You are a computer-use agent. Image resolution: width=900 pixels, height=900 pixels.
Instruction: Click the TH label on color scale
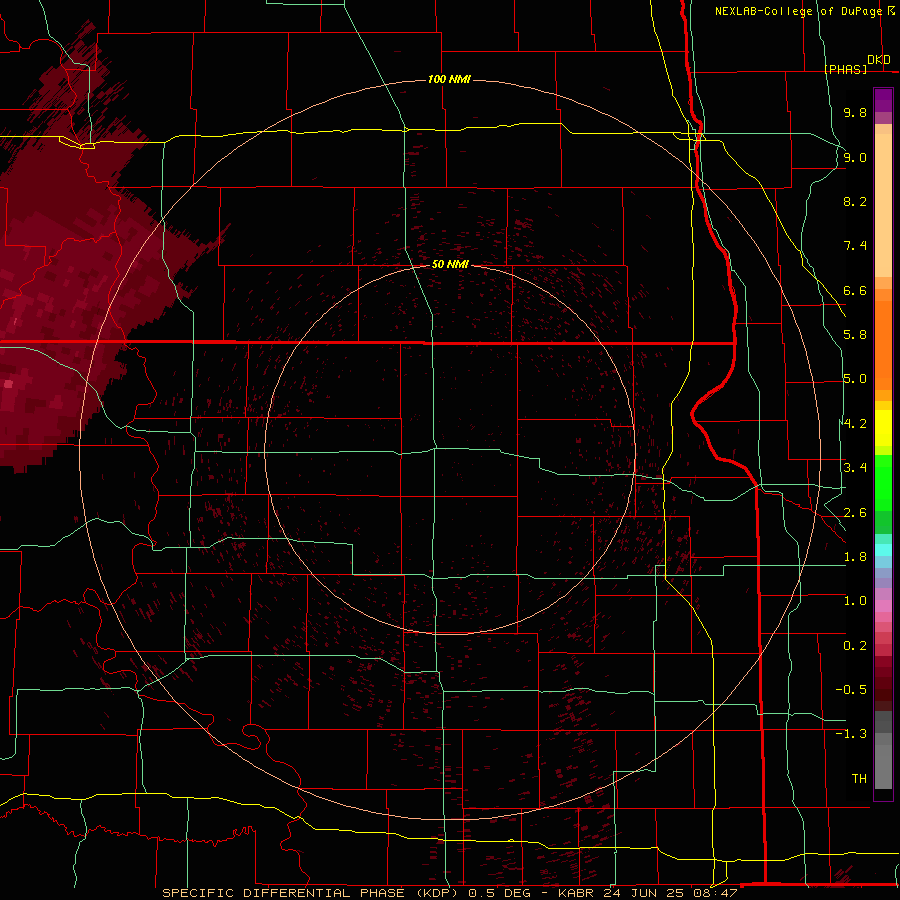(859, 779)
